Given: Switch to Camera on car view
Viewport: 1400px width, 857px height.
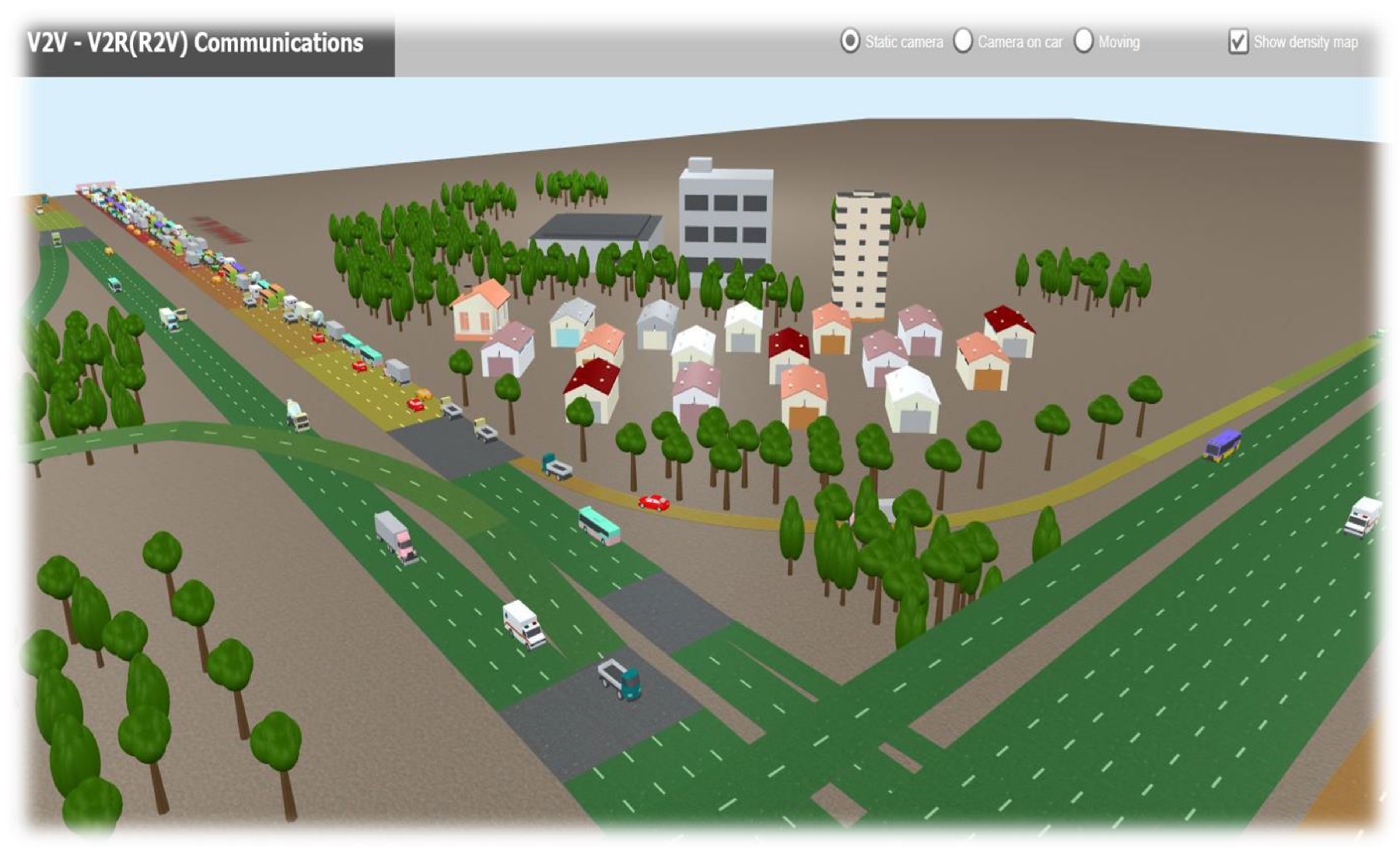Looking at the screenshot, I should (963, 41).
